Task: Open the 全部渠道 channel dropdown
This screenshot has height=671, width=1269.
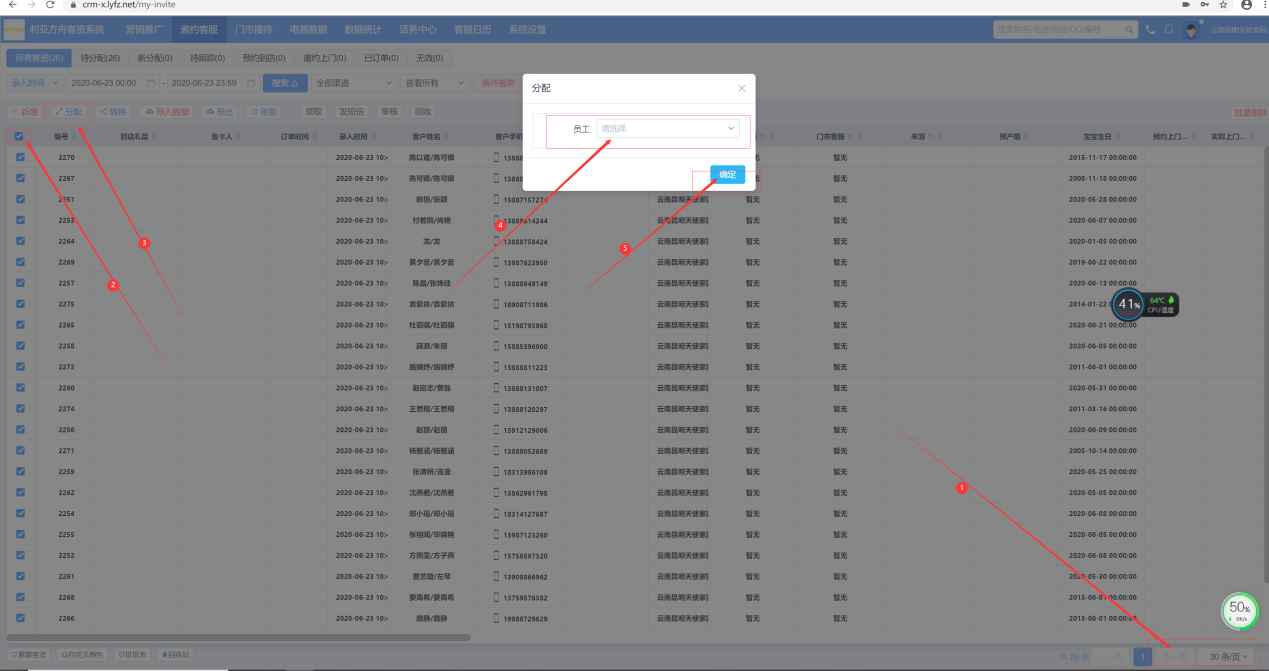Action: (354, 83)
